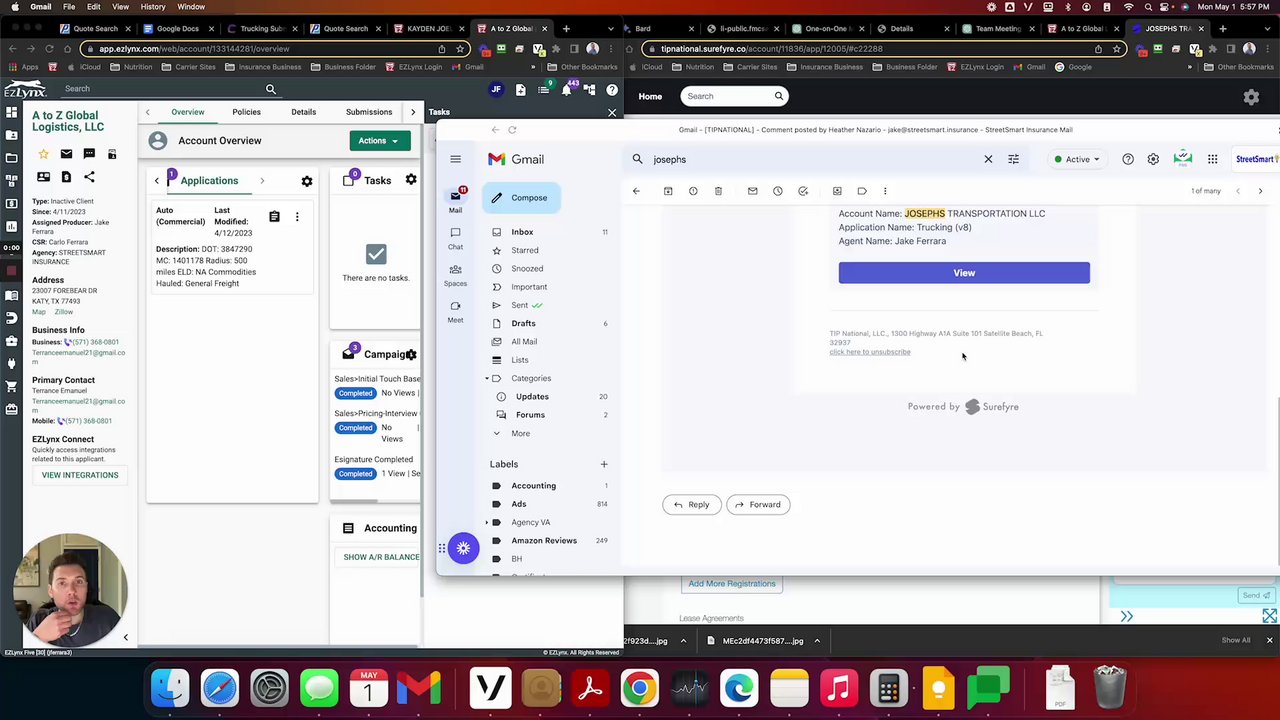Archive the open Gmail message

coord(668,191)
